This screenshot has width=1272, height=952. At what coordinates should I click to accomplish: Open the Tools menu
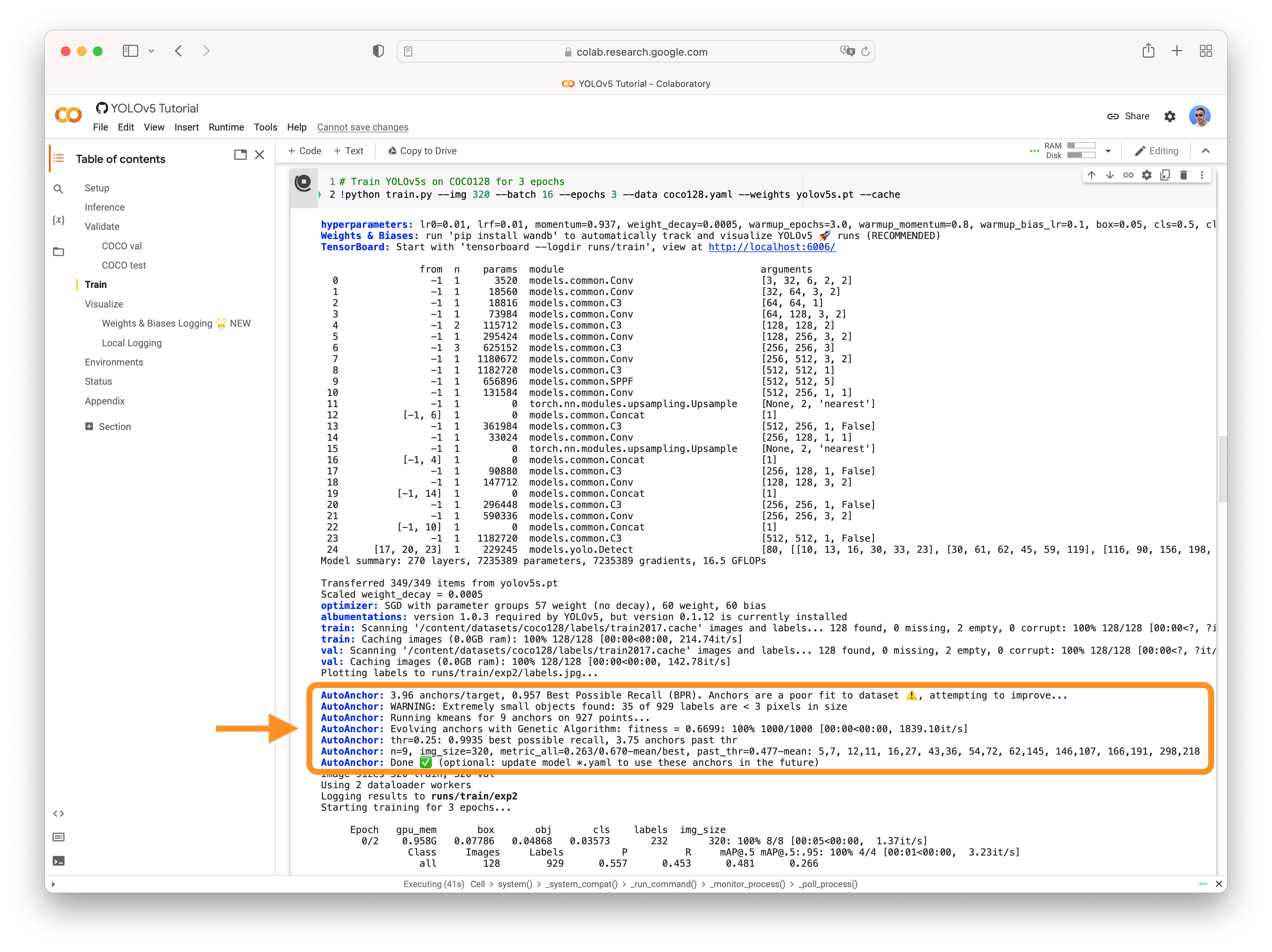pos(265,127)
